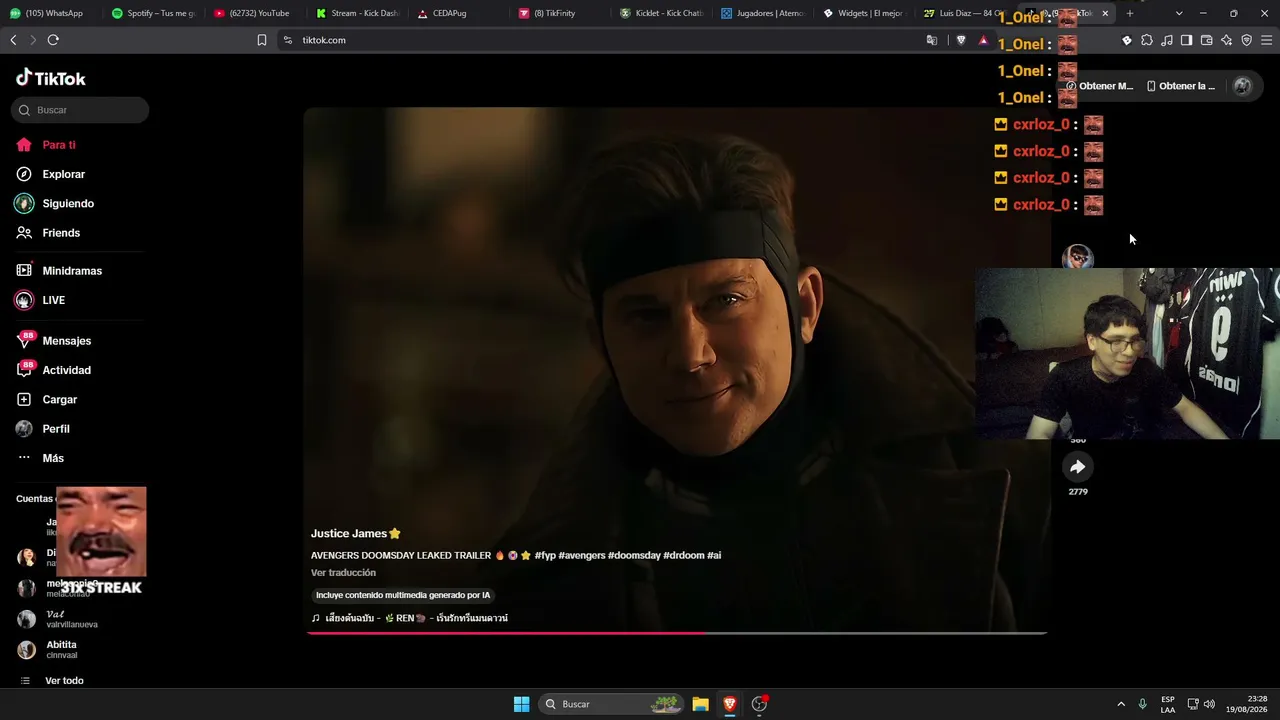
Task: Switch to the Luis Díaz tab
Action: point(964,13)
